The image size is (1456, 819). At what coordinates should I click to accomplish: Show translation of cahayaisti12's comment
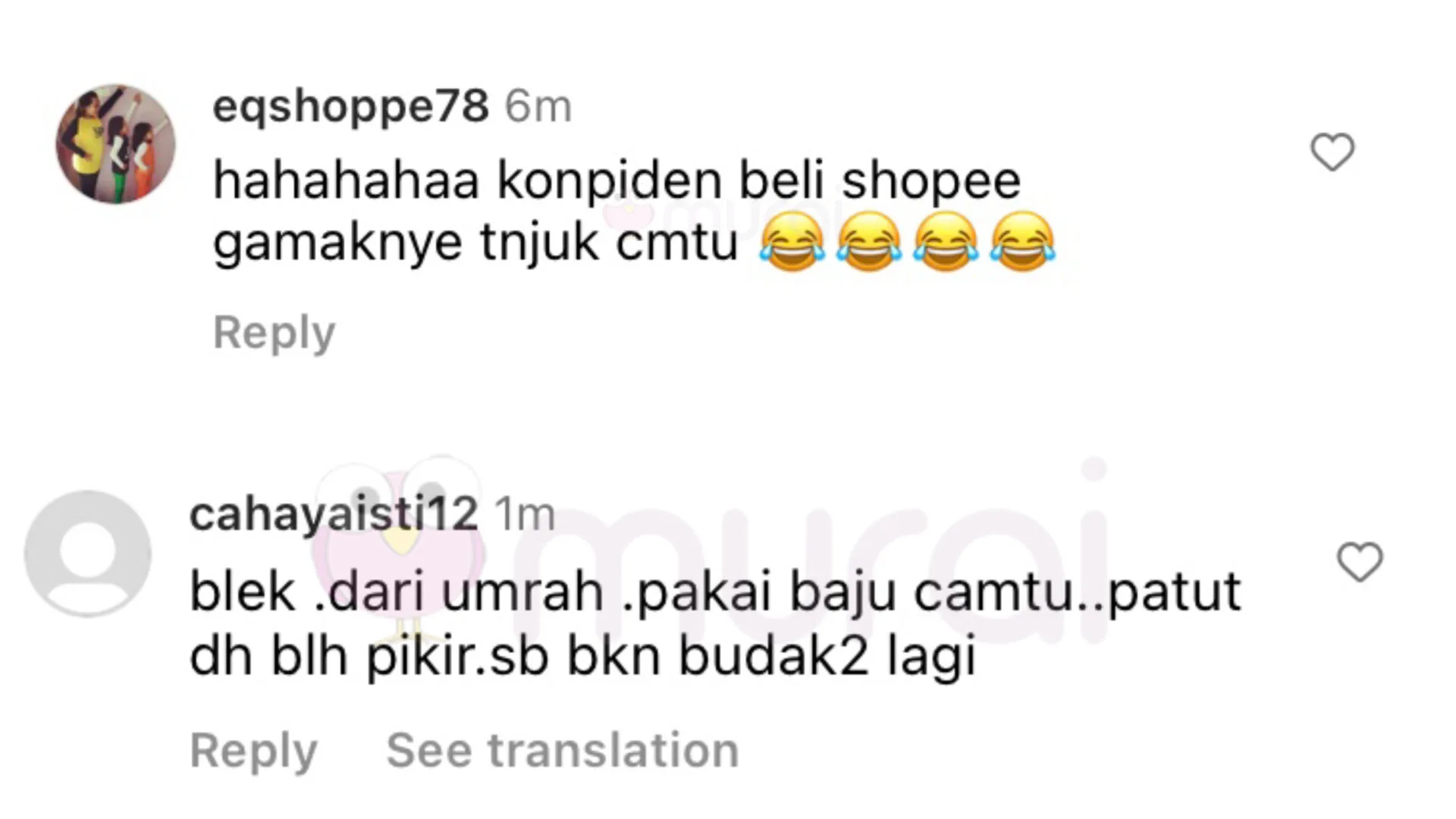(x=562, y=751)
